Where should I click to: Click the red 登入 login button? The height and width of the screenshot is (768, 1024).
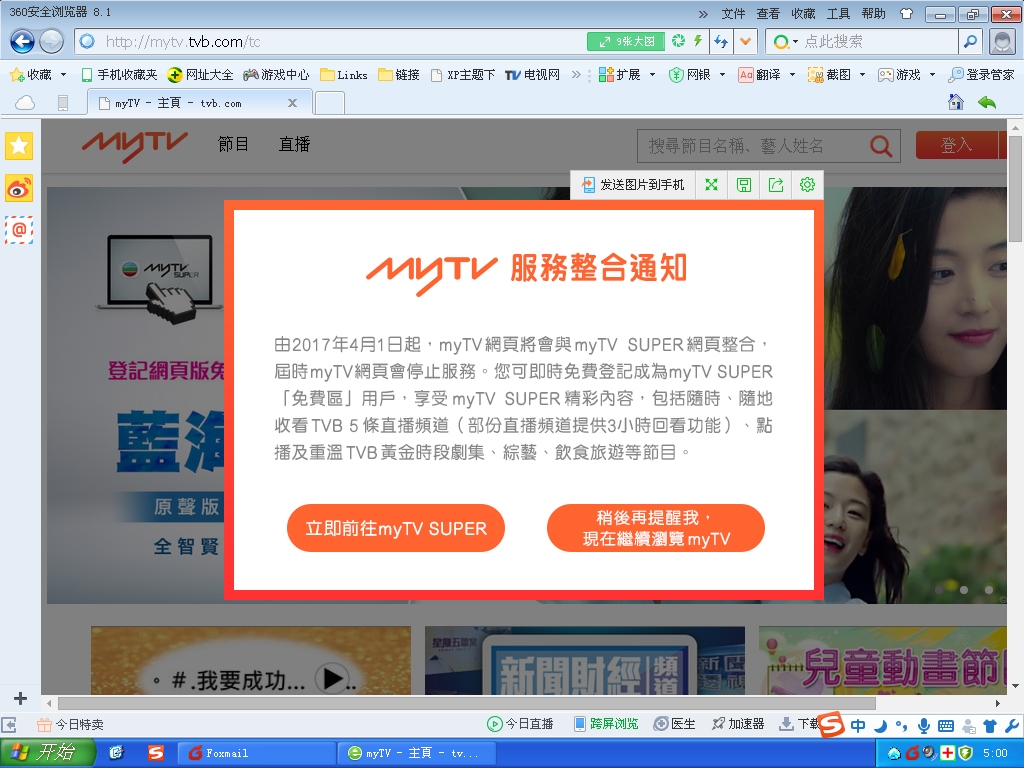[957, 145]
